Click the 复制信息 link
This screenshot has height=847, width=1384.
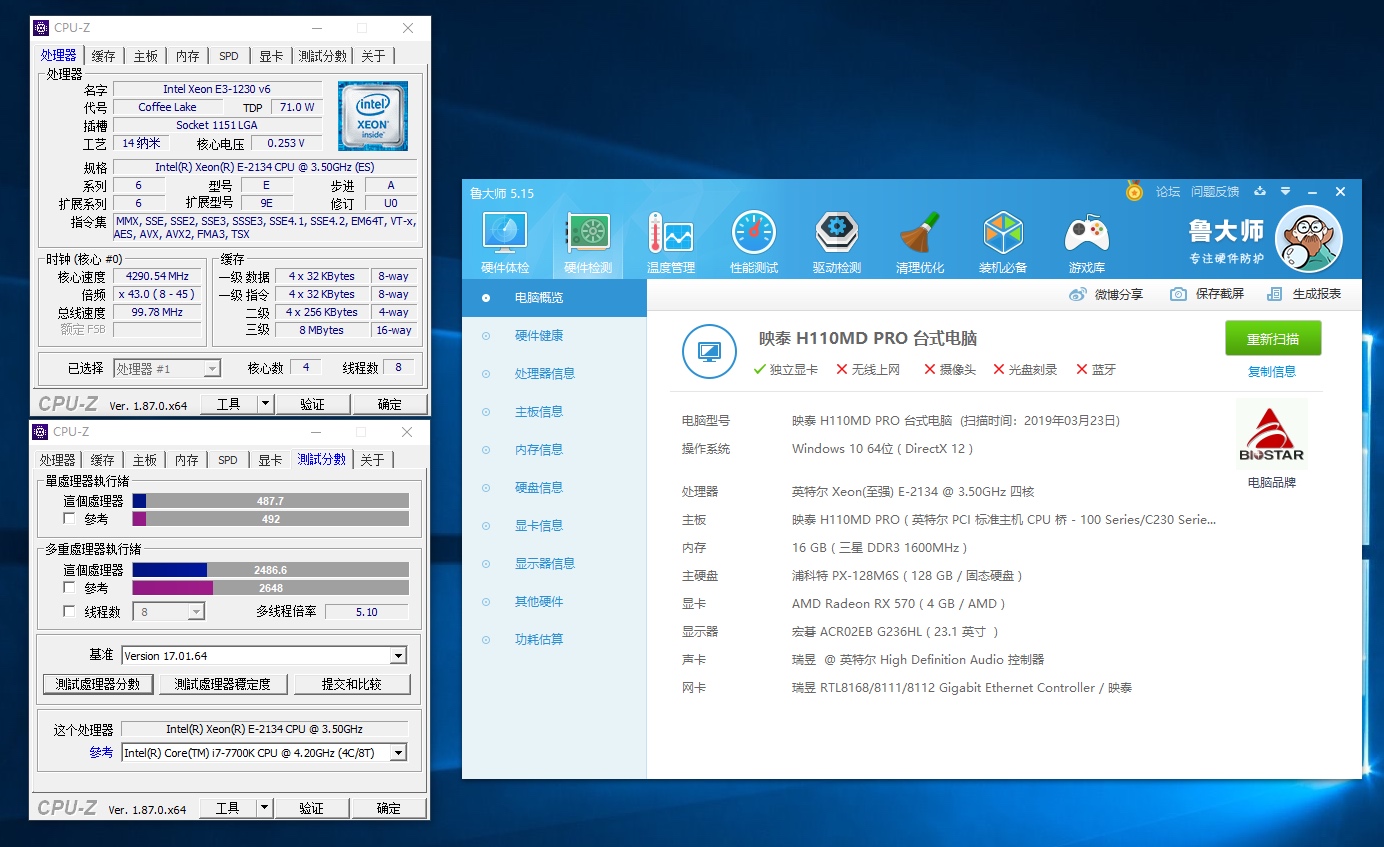pyautogui.click(x=1272, y=372)
